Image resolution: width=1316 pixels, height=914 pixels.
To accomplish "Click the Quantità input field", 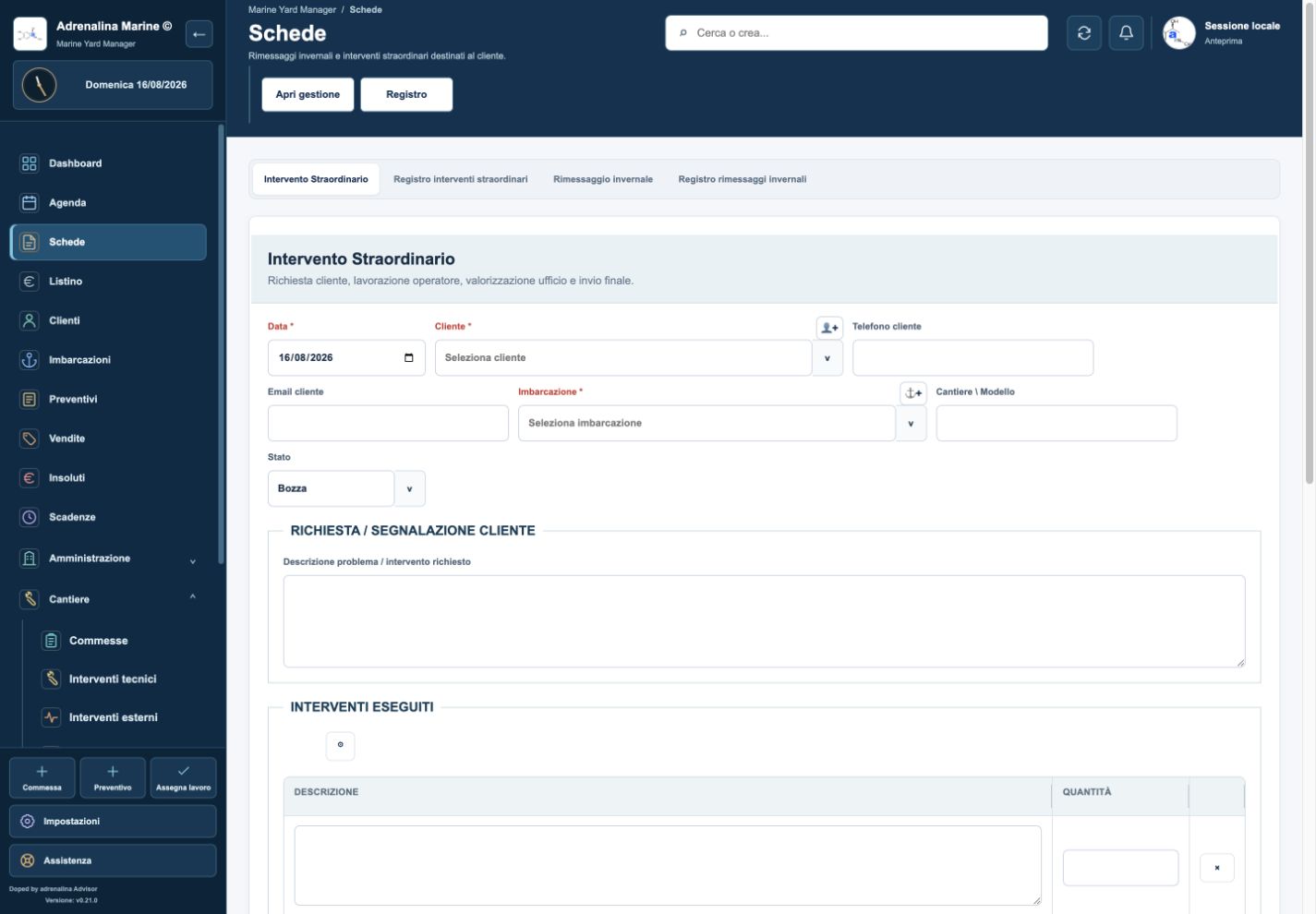I will 1120,868.
